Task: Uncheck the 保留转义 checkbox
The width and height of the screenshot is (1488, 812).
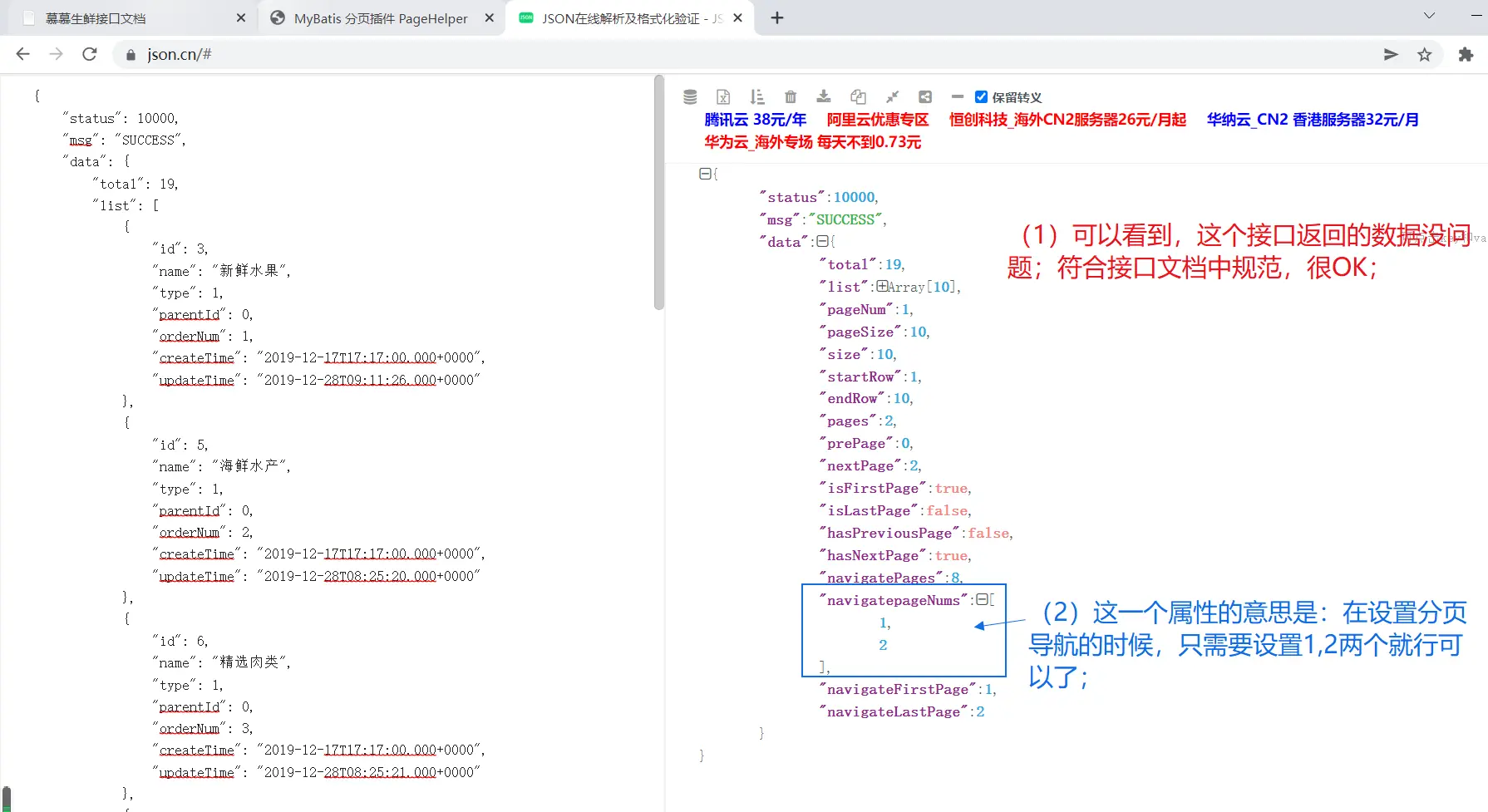Action: point(981,97)
